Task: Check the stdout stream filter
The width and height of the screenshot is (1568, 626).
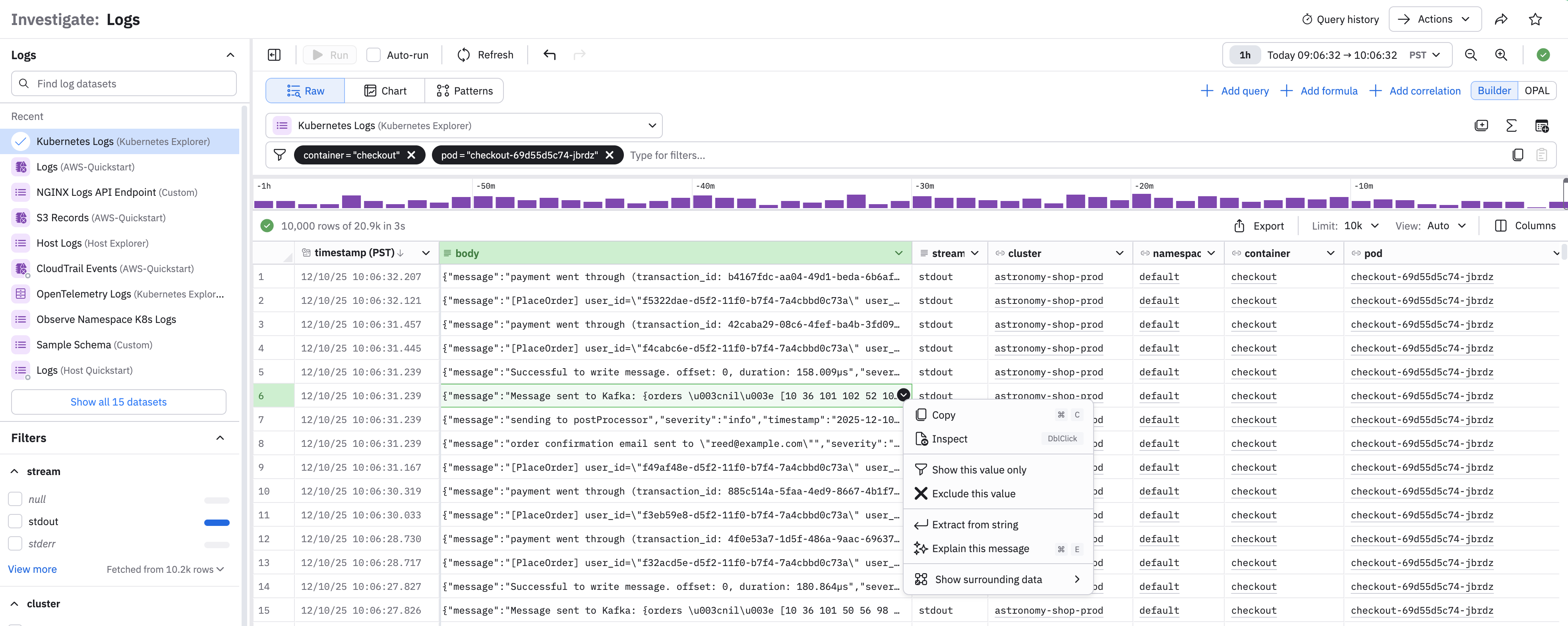Action: (15, 522)
